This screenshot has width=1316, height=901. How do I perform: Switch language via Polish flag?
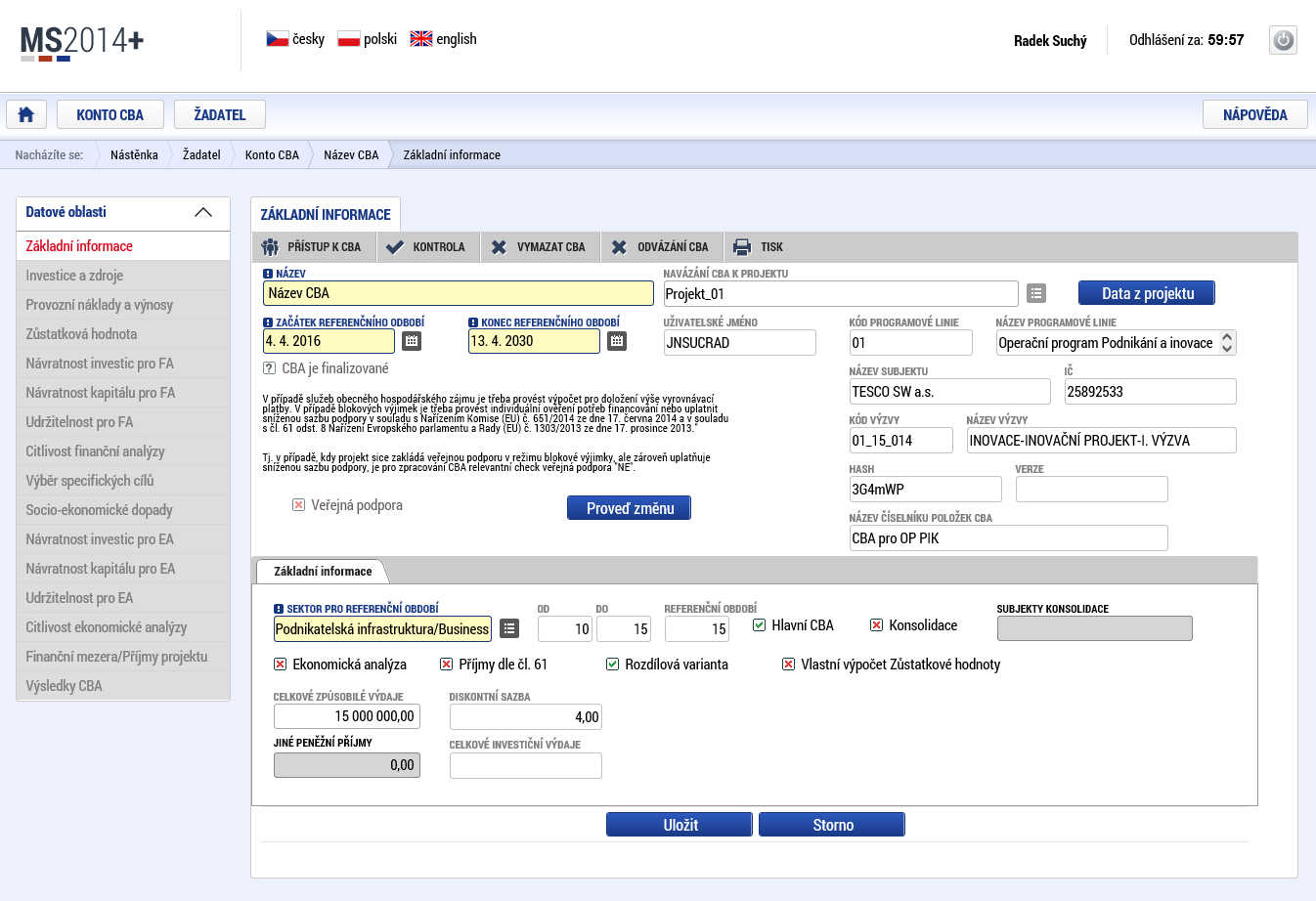(349, 39)
